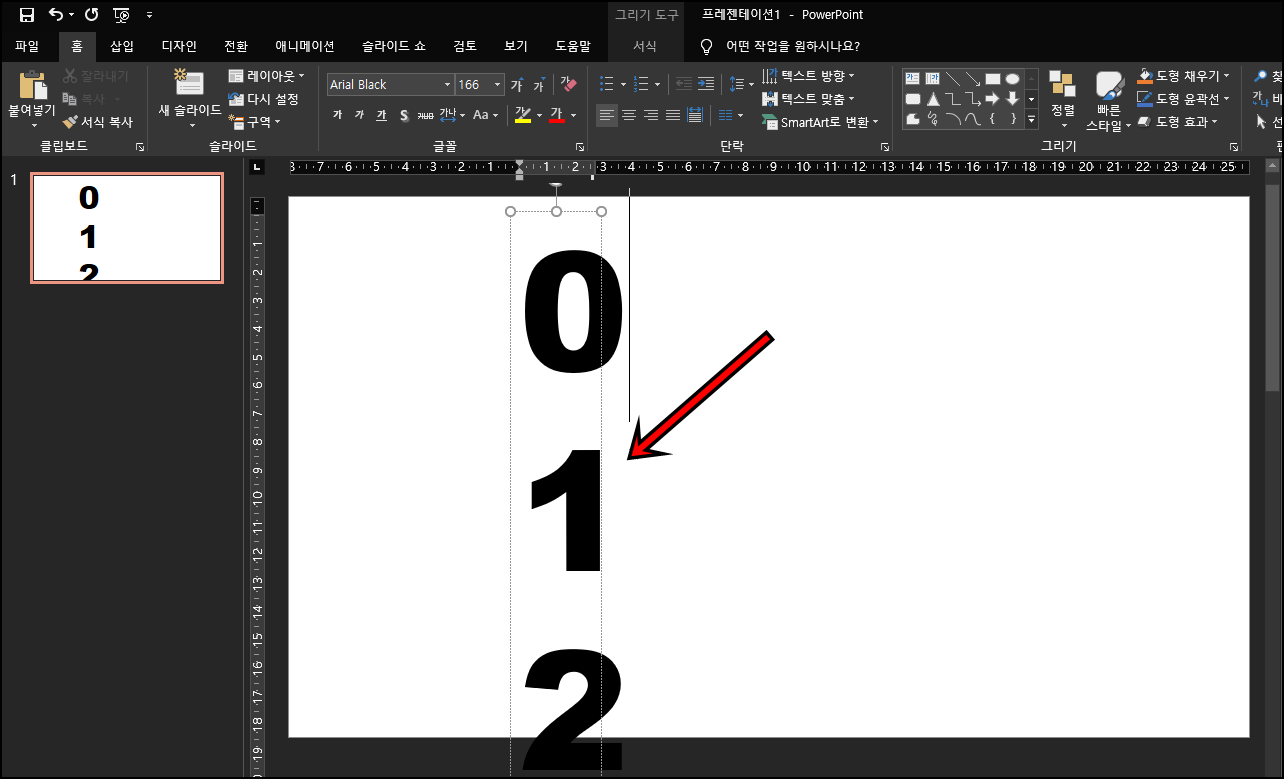Select the right arrow shape in the shapes gallery
Image resolution: width=1284 pixels, height=779 pixels.
pyautogui.click(x=993, y=98)
